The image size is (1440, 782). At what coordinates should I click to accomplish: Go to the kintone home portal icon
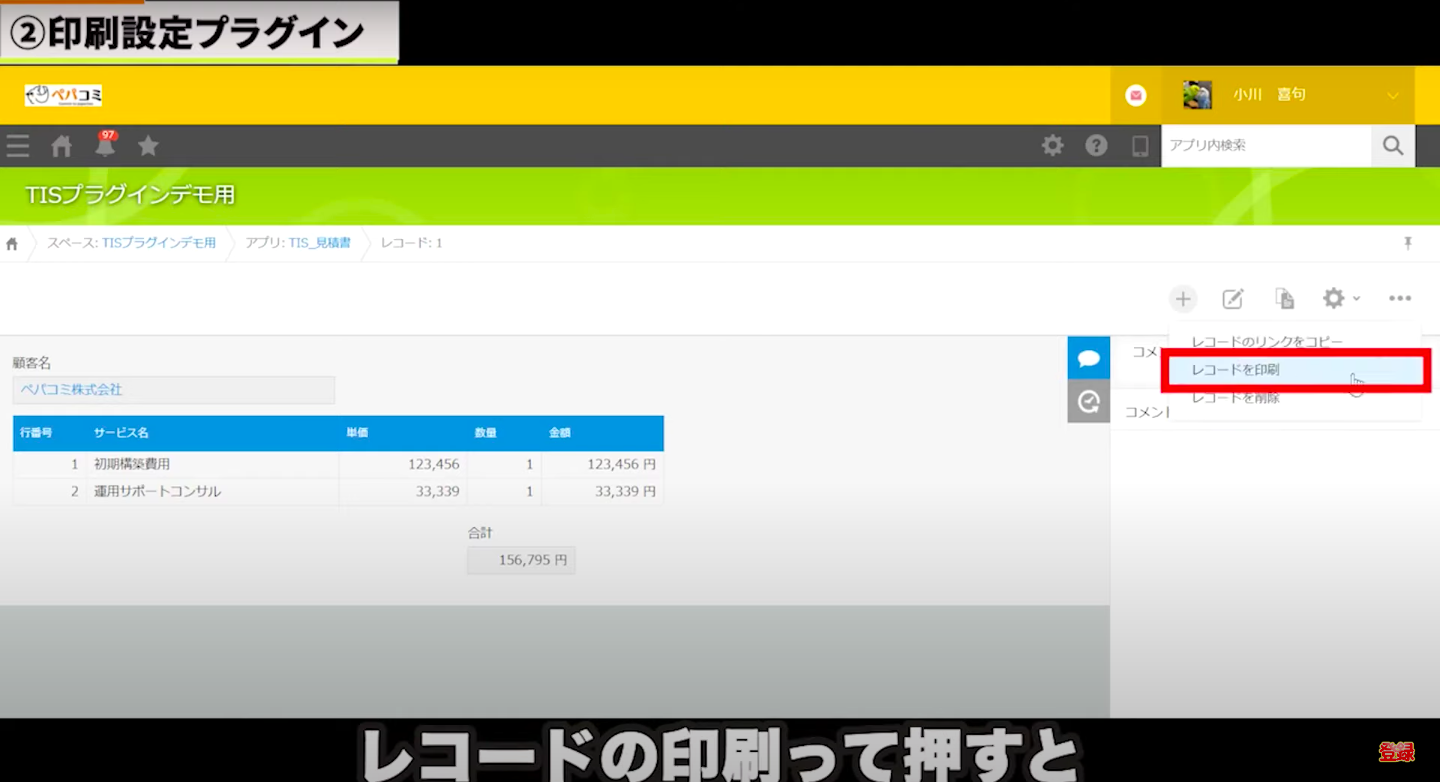[62, 146]
